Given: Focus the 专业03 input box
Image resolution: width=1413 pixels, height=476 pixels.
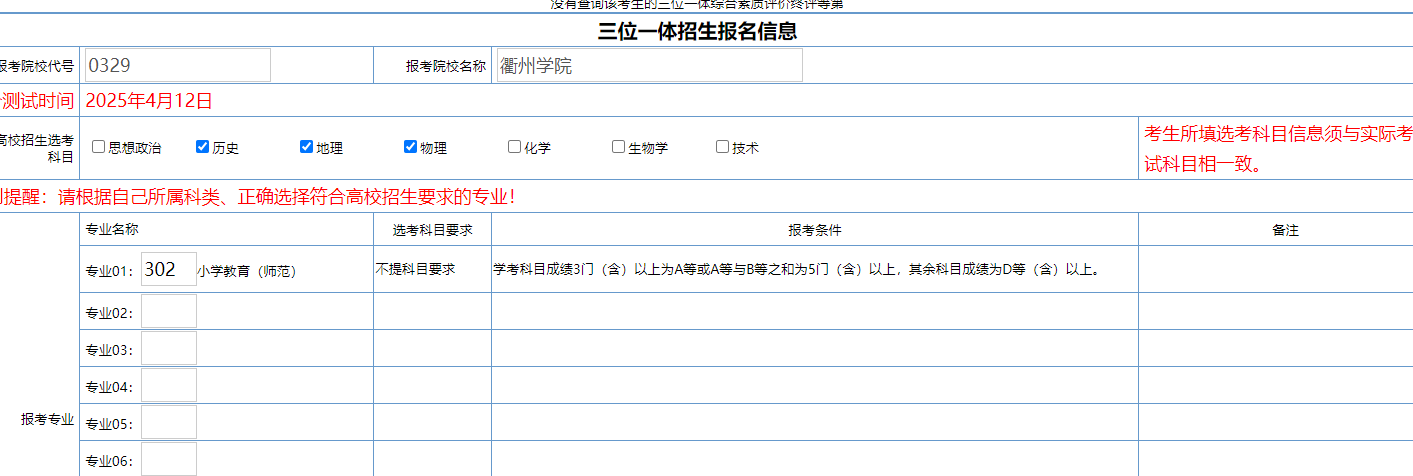Looking at the screenshot, I should (x=169, y=349).
